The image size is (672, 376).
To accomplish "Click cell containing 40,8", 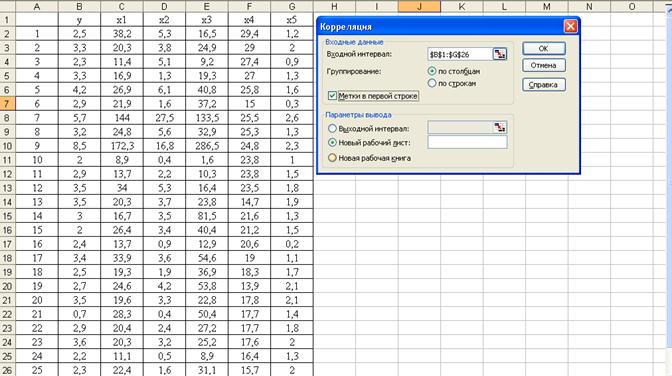I will [207, 90].
